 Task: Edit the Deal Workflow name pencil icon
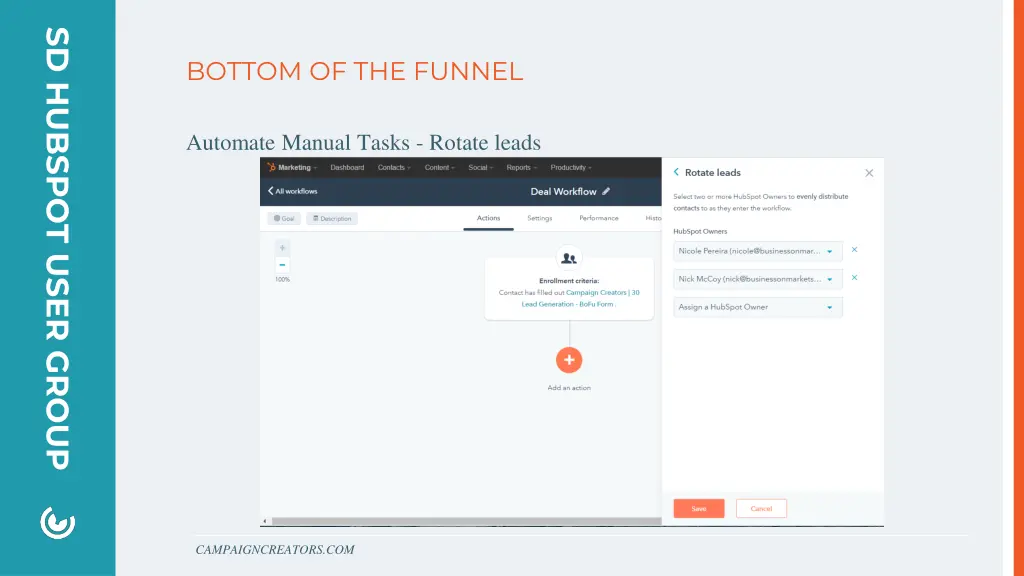tap(606, 191)
